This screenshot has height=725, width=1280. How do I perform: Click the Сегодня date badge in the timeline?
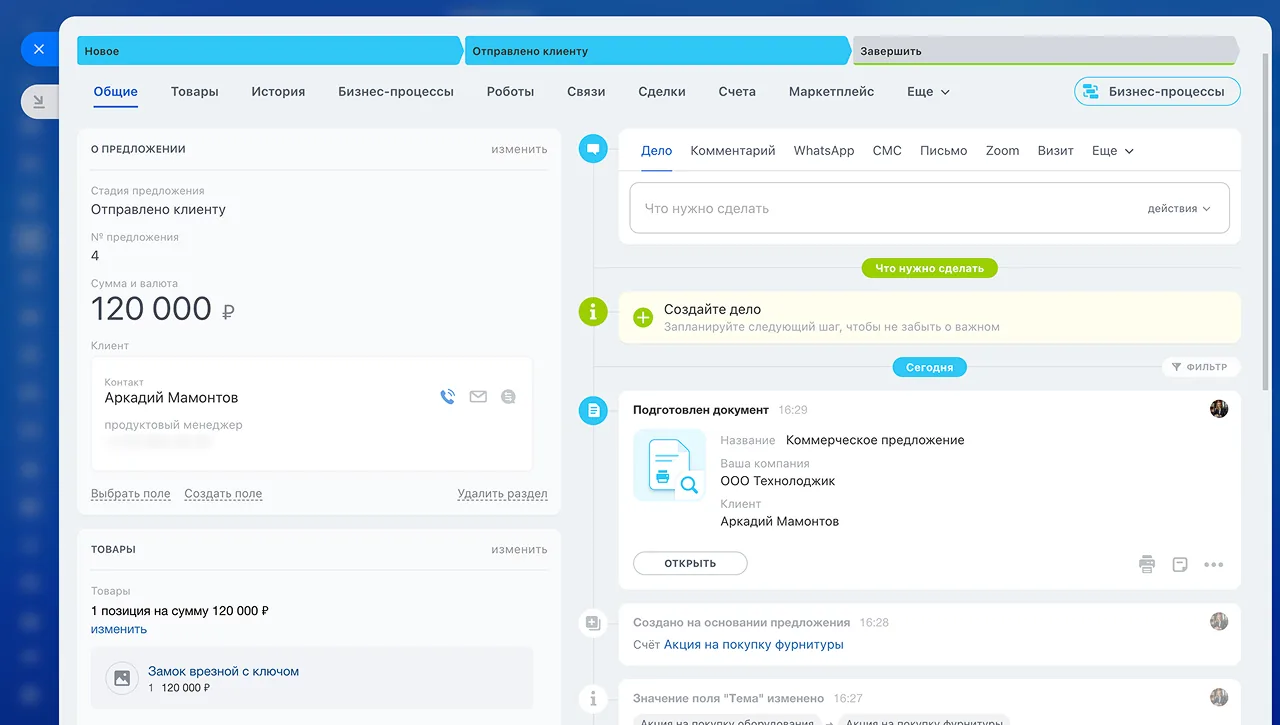930,367
